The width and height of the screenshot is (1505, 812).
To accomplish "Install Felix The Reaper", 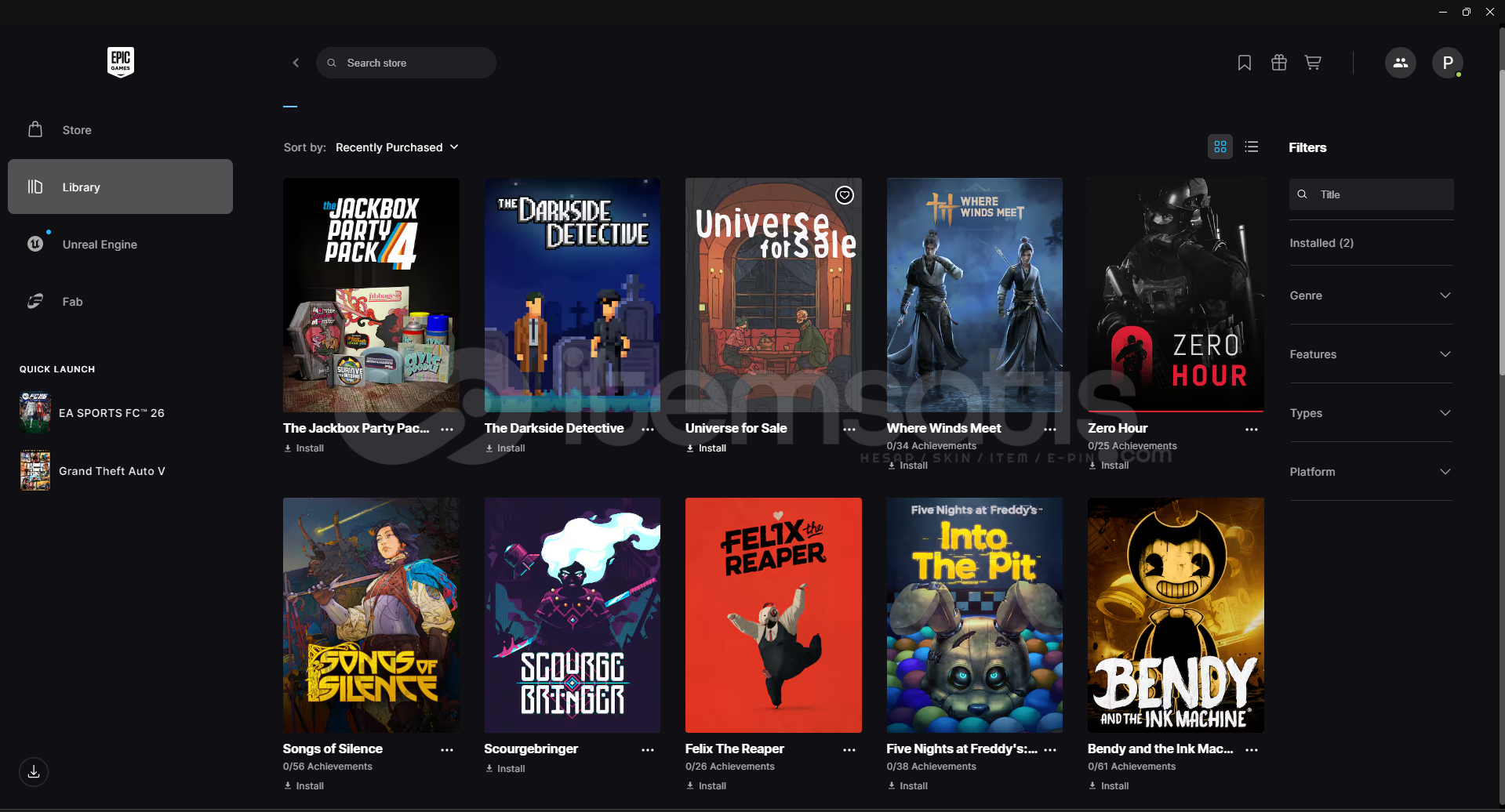I will [707, 786].
